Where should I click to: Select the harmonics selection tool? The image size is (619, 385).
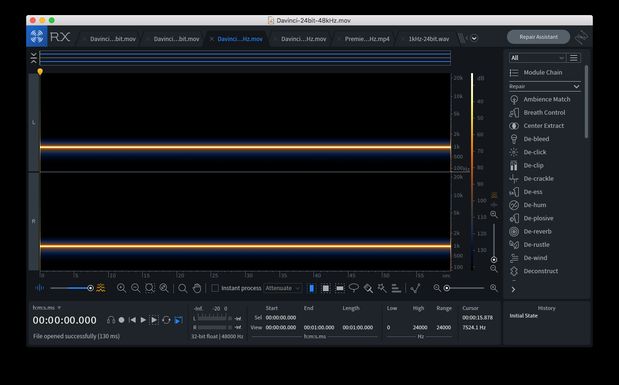(396, 288)
